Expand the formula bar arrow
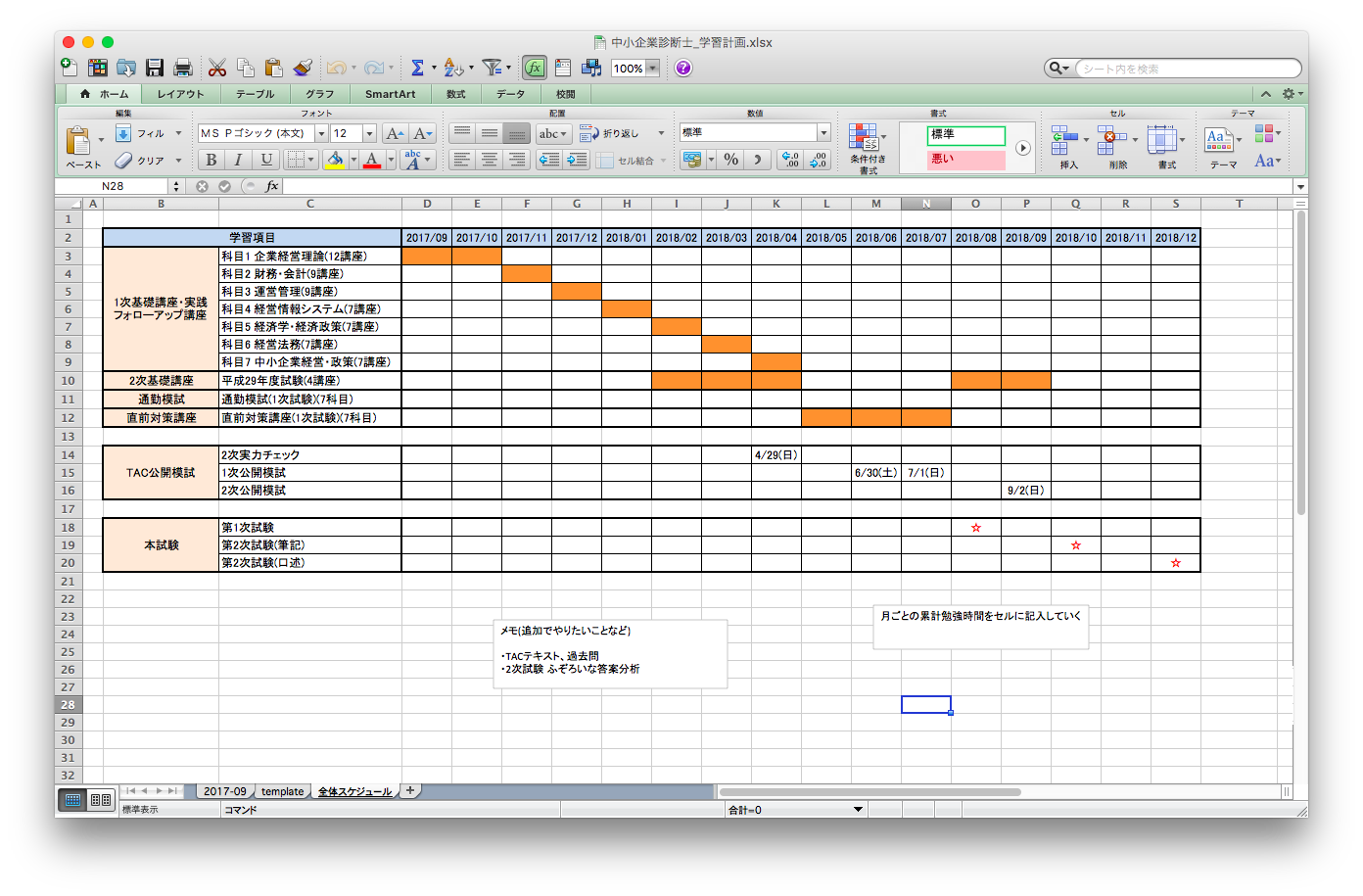 click(1300, 186)
